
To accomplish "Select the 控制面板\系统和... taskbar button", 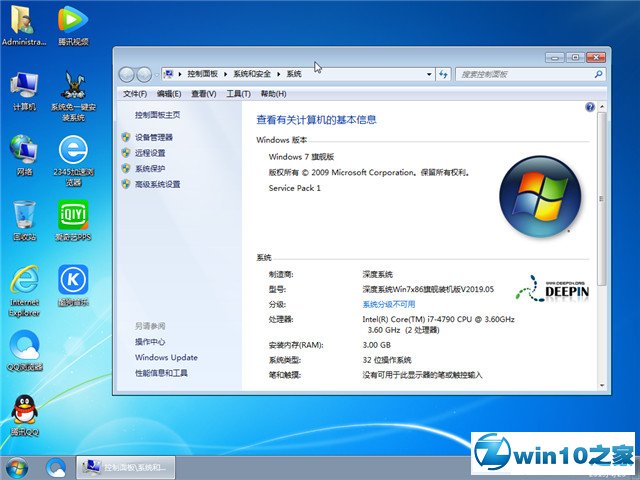I will [x=126, y=467].
